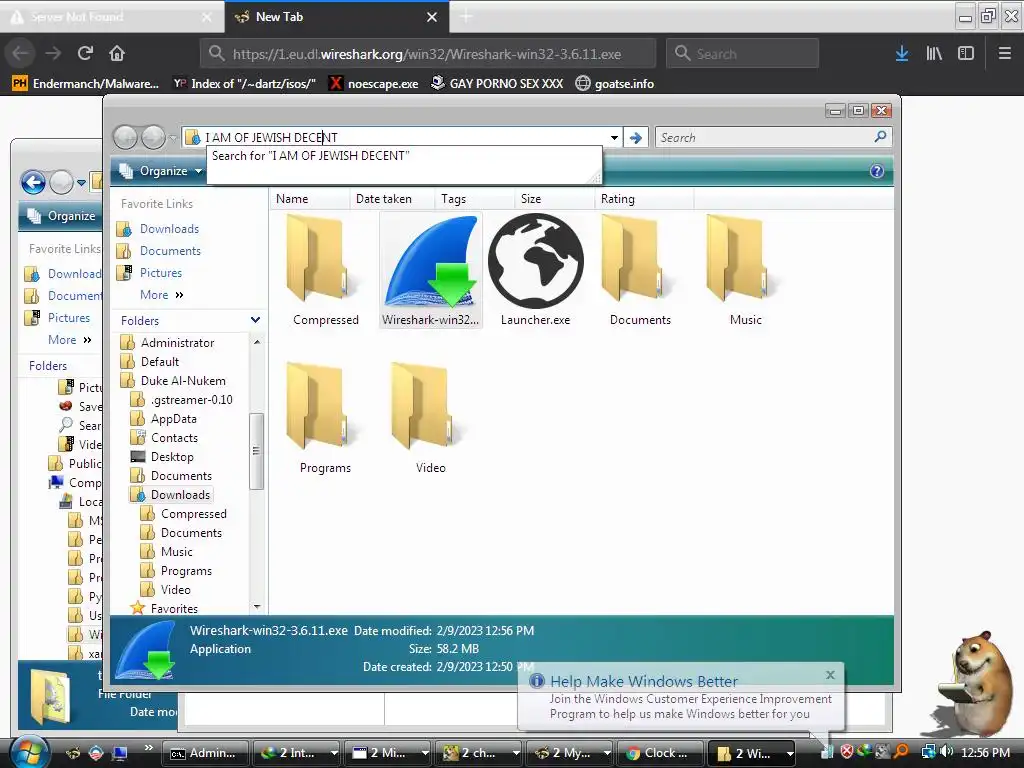
Task: Show more quick launch items chevron
Action: tap(149, 748)
